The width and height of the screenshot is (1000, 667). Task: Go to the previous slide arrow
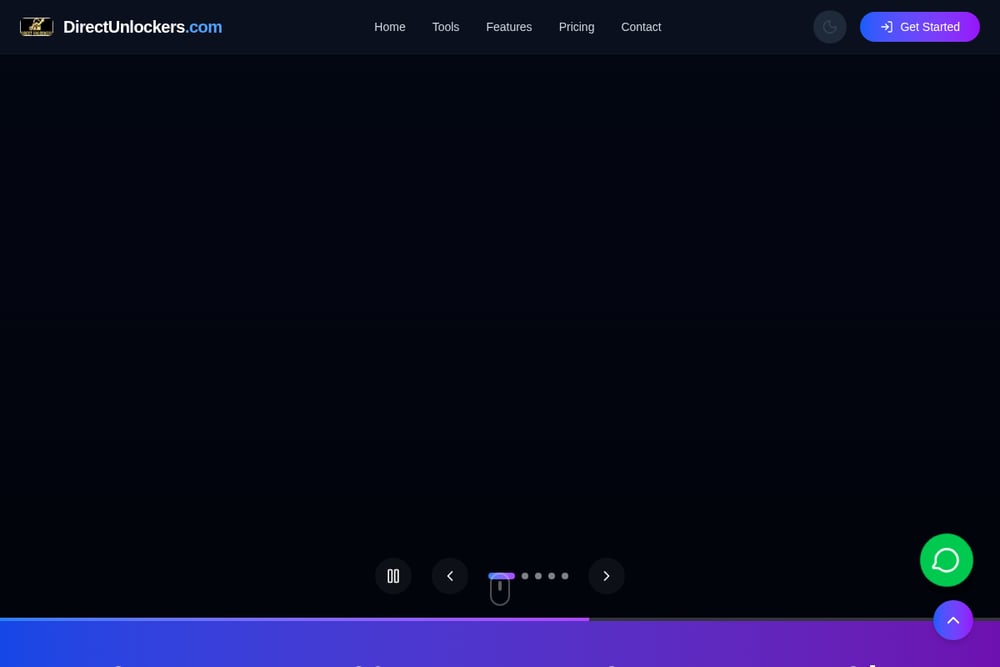pos(450,576)
